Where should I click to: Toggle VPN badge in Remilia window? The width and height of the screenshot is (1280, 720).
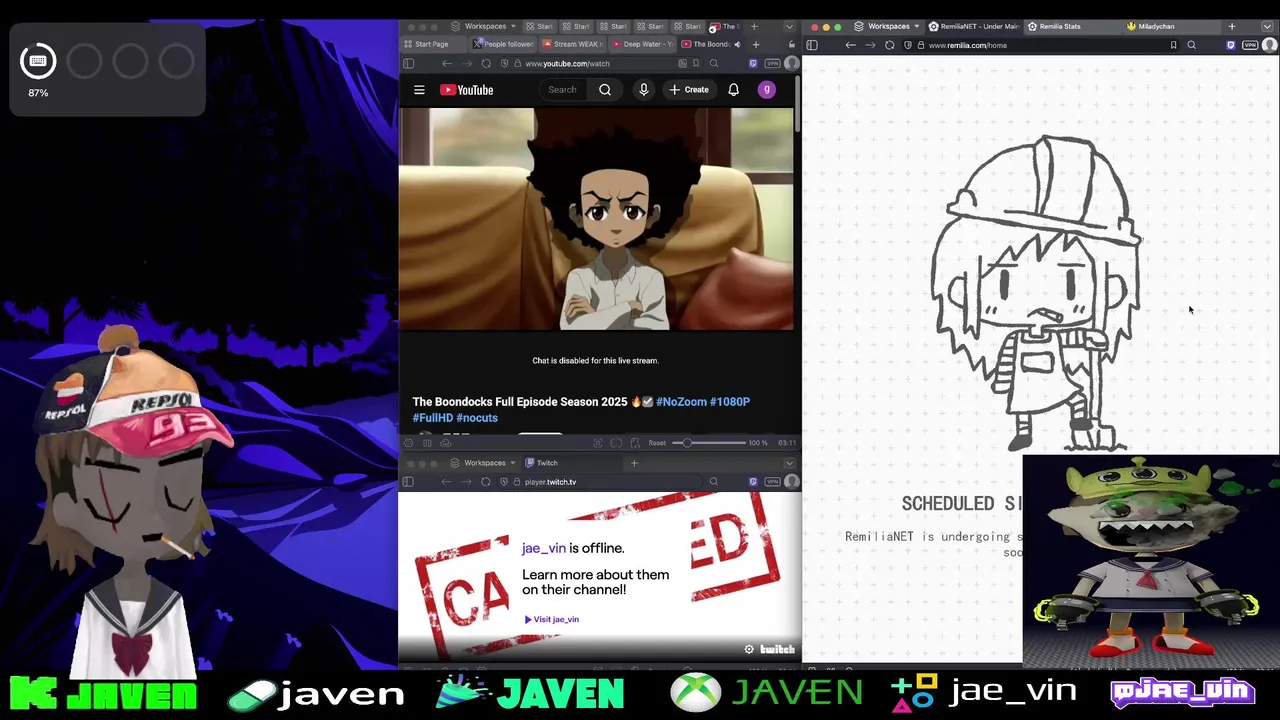click(1250, 45)
